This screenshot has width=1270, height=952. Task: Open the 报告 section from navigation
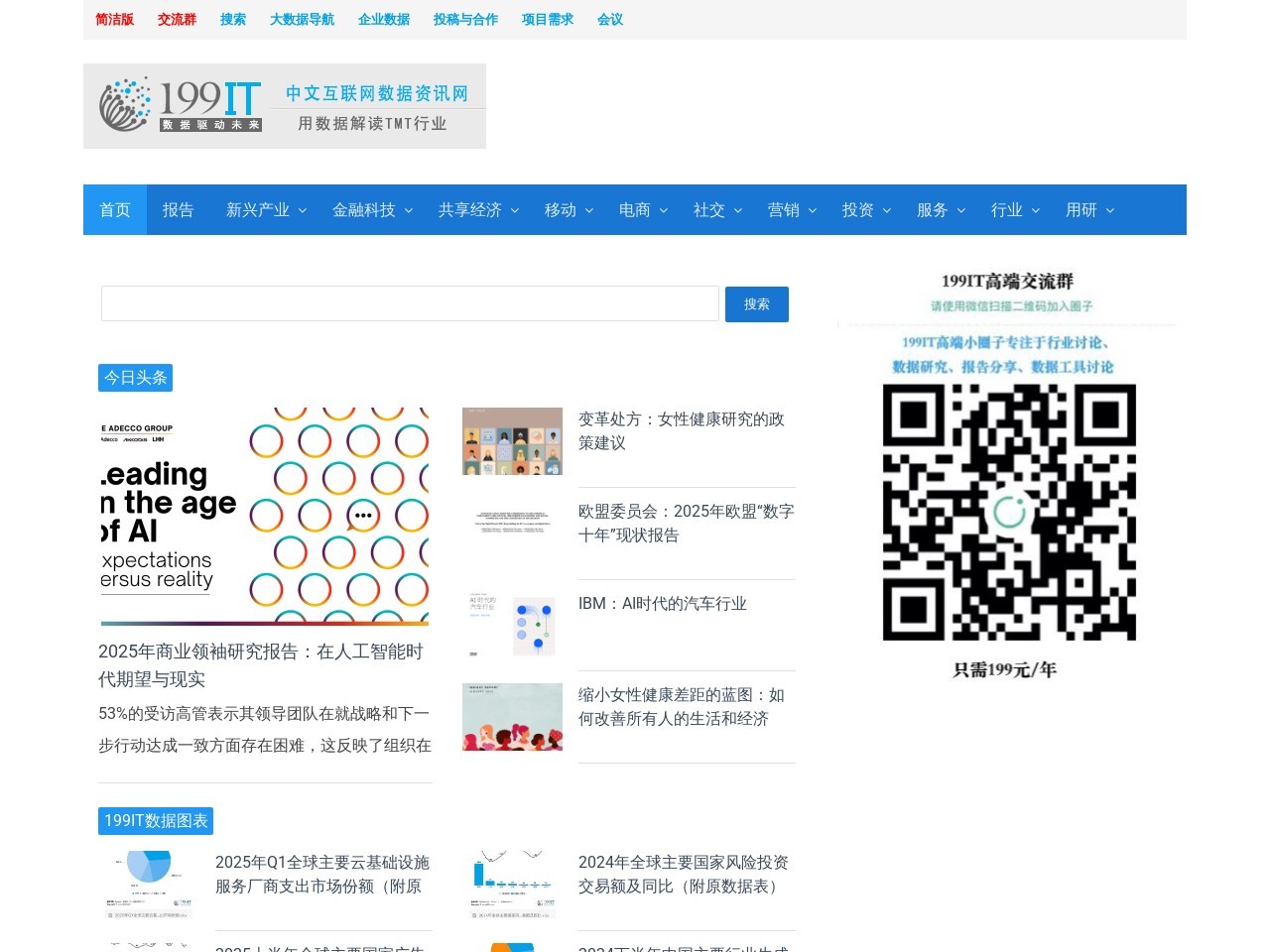(x=178, y=209)
